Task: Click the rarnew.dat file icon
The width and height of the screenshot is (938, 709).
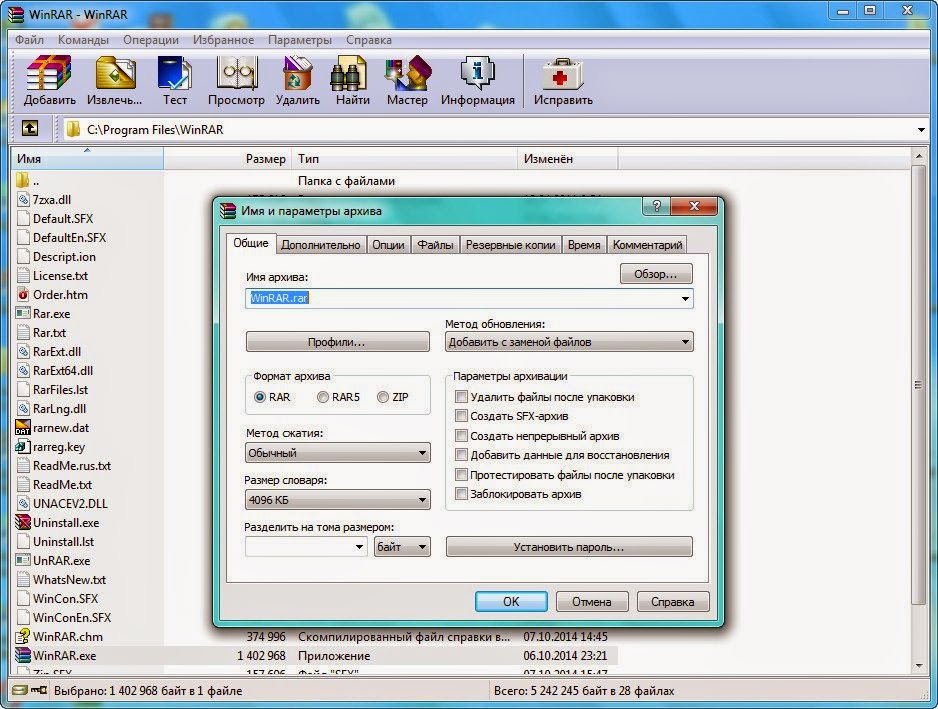Action: (23, 427)
